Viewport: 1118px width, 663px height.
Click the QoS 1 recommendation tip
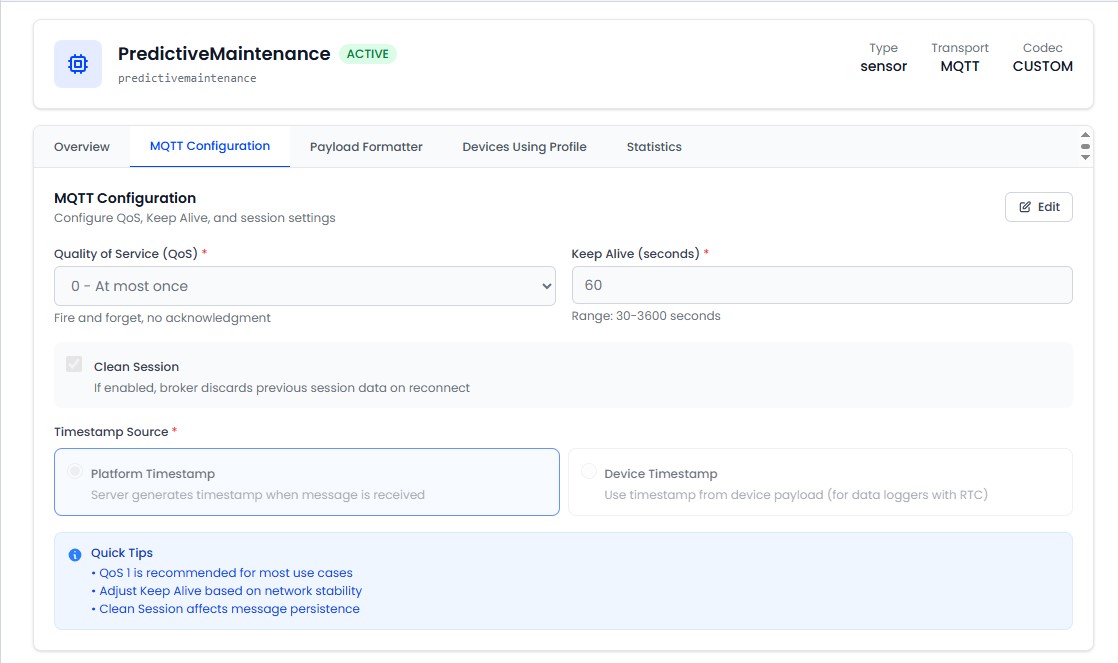click(224, 572)
